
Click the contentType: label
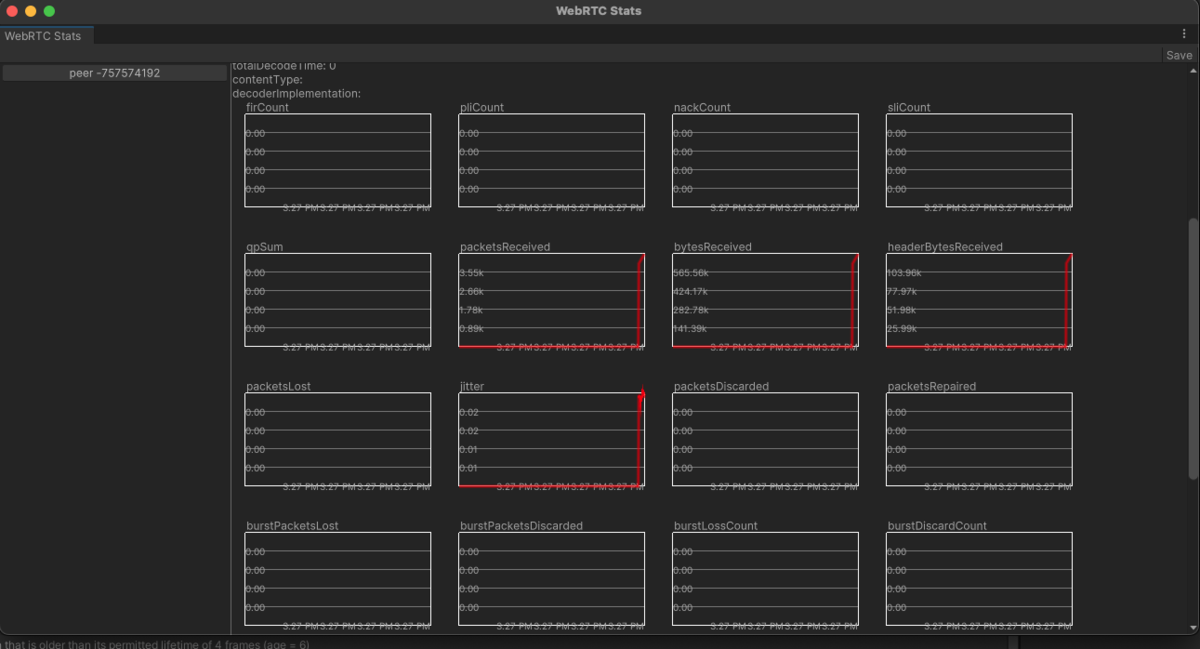[x=267, y=80]
